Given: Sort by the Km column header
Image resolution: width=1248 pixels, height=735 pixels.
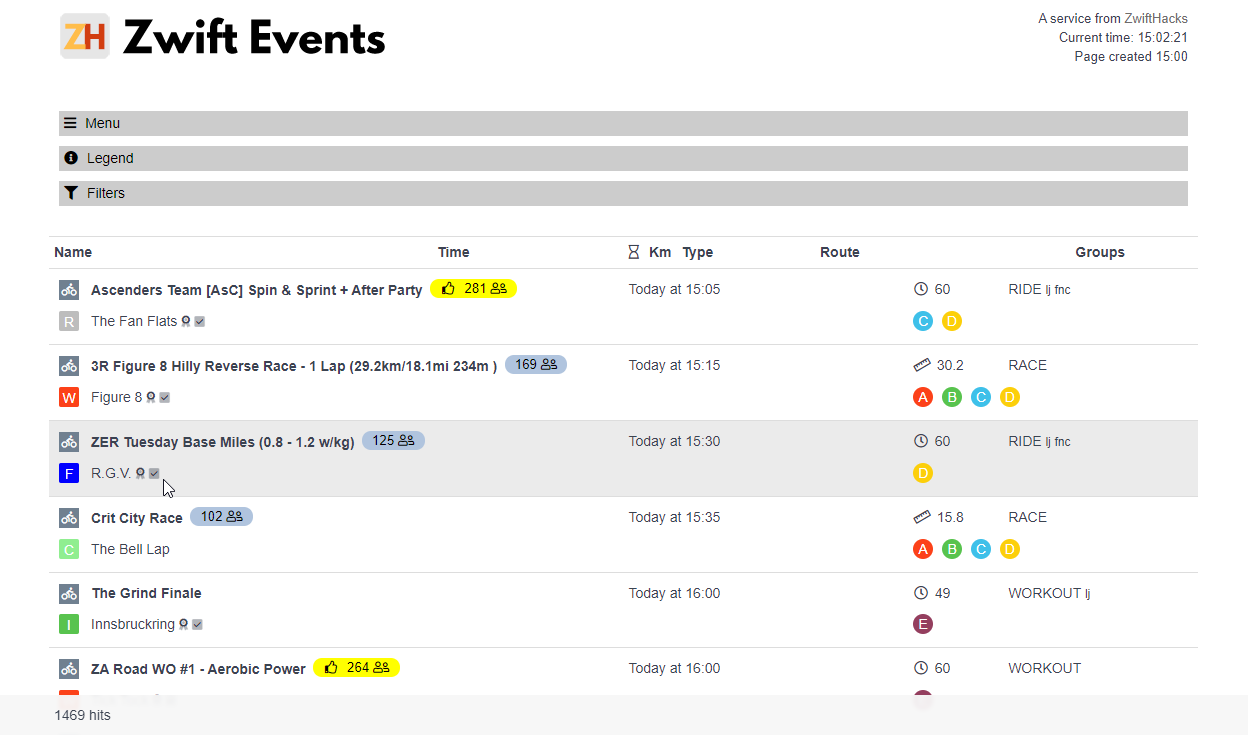Looking at the screenshot, I should tap(660, 252).
